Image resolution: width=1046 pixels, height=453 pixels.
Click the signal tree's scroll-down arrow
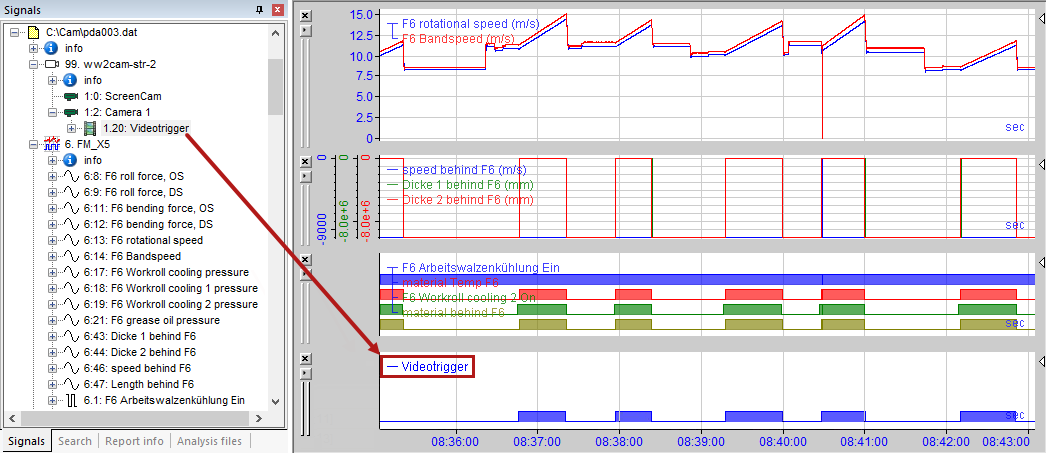[x=276, y=401]
